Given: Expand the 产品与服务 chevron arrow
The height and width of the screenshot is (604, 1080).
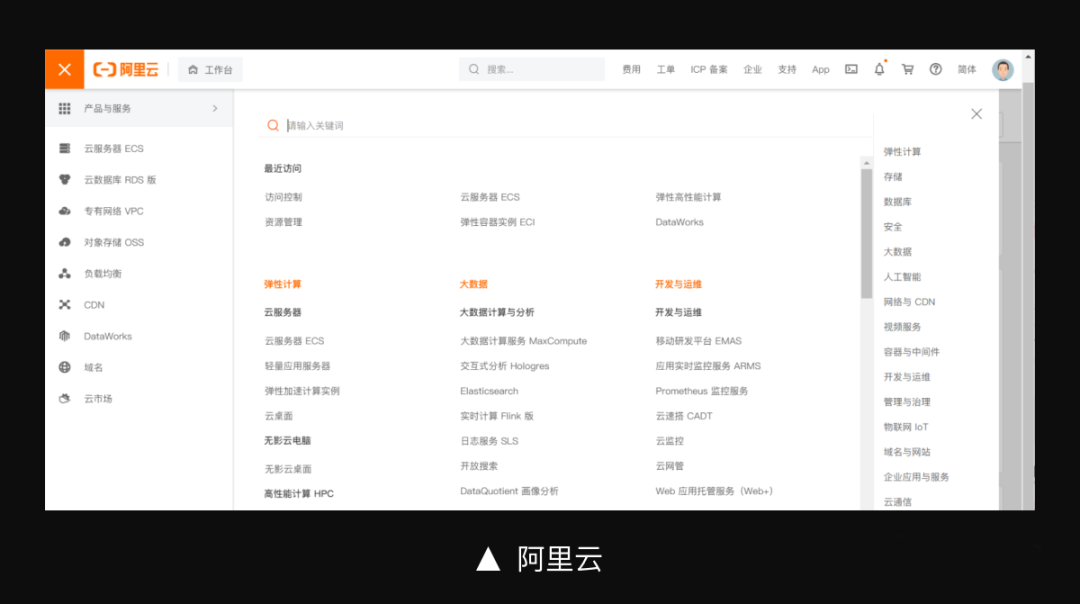Looking at the screenshot, I should pyautogui.click(x=215, y=108).
